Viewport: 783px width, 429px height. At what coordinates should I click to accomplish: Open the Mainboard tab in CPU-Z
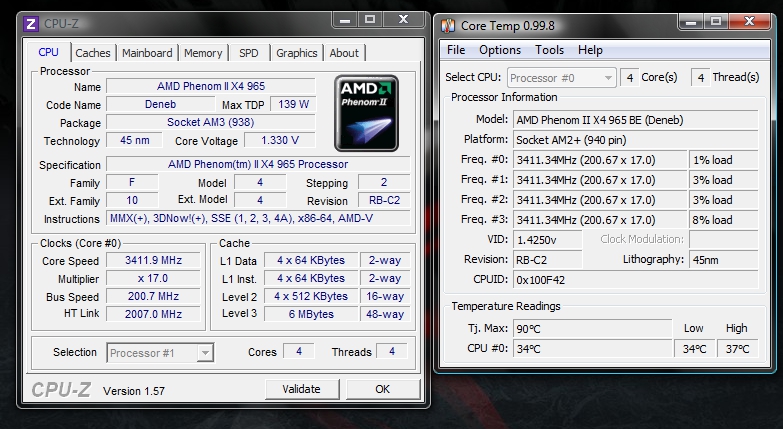tap(147, 53)
